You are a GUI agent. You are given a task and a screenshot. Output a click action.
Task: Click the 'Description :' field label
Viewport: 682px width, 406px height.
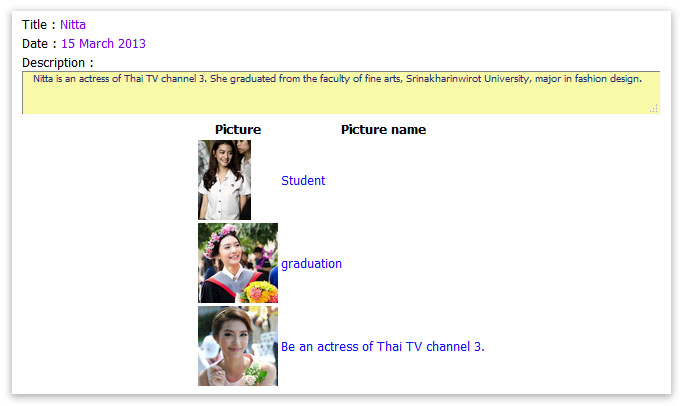57,63
